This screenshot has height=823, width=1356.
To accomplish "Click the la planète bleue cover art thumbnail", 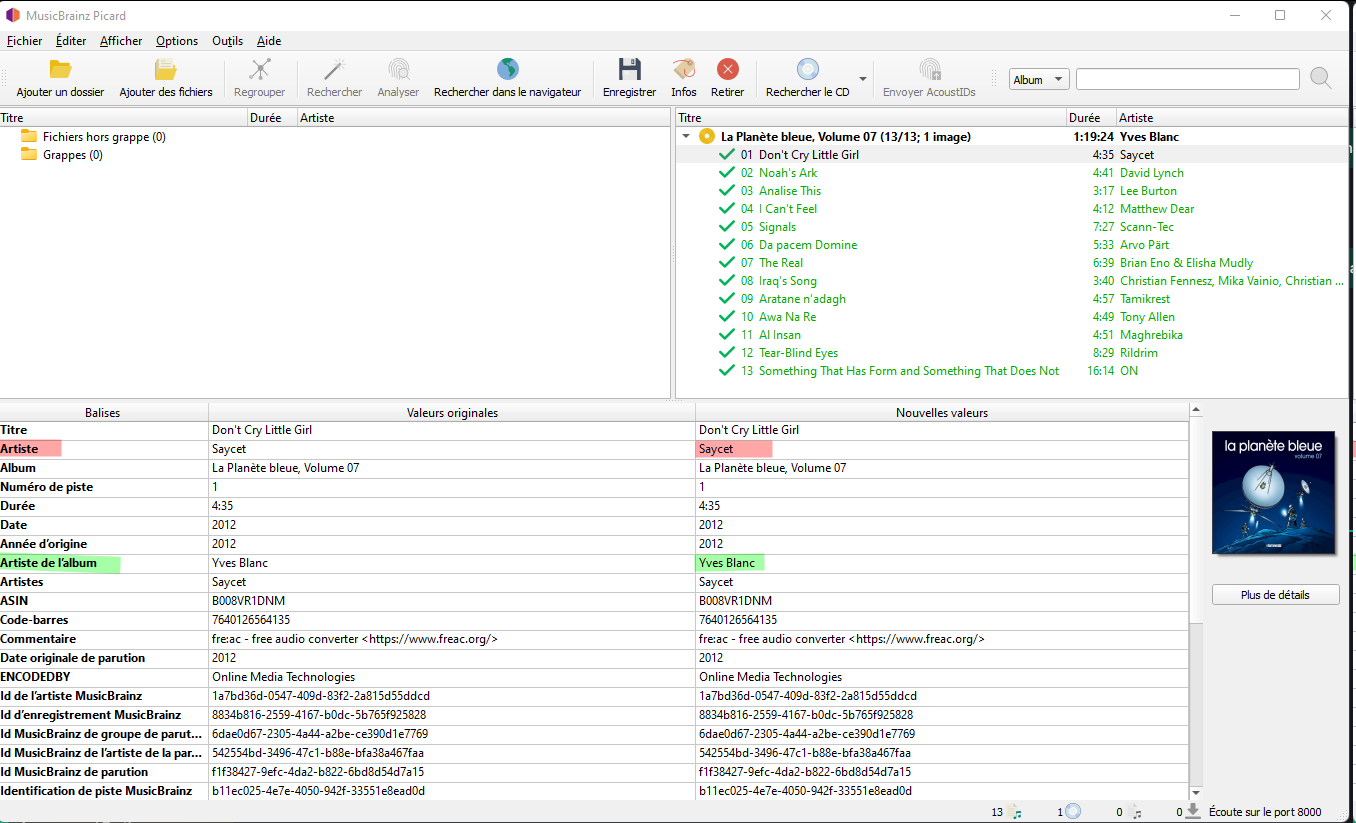I will coord(1275,493).
